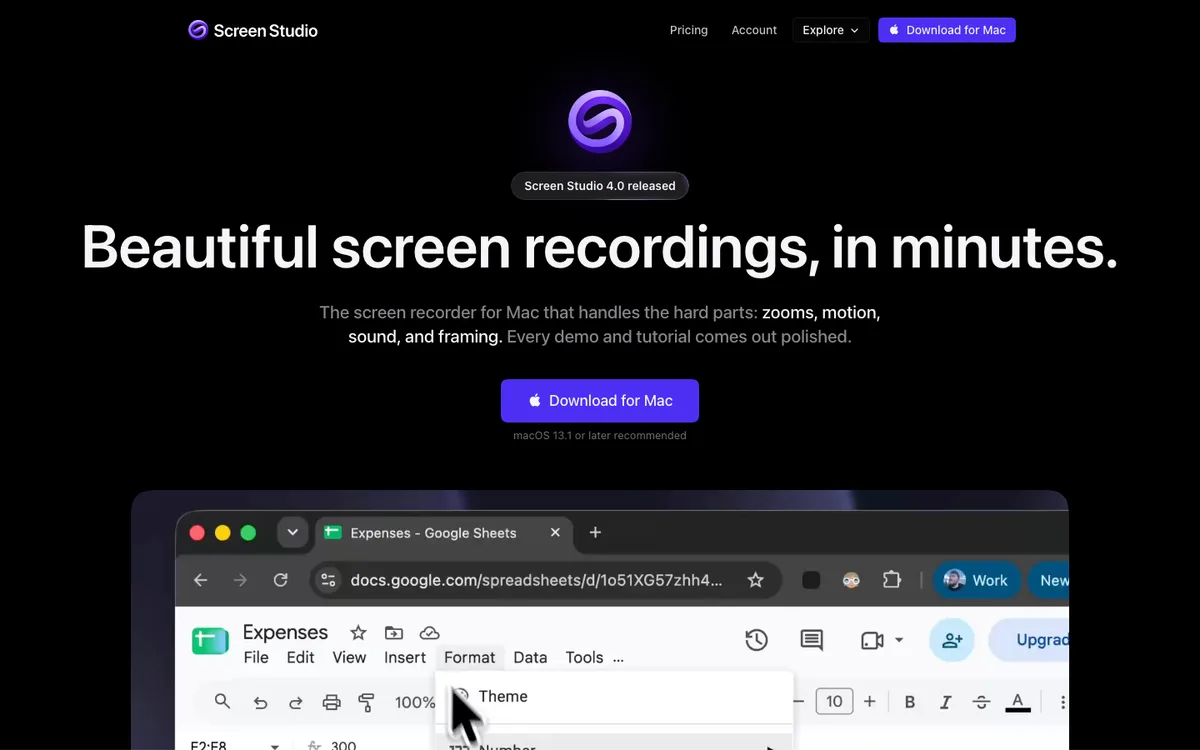
Task: Click the share add-person button
Action: (x=952, y=640)
